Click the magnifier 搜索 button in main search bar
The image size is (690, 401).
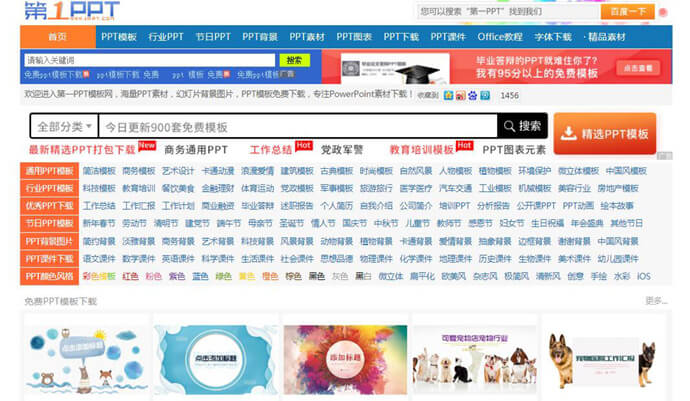point(521,127)
